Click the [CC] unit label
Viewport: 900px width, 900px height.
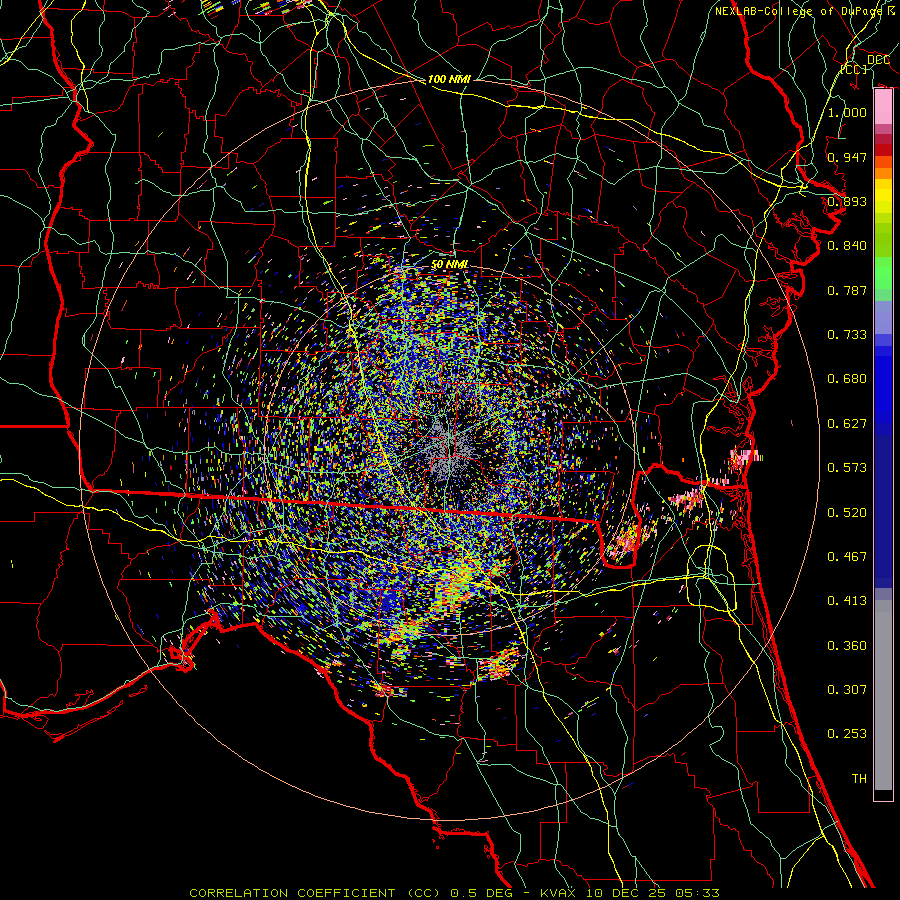854,69
